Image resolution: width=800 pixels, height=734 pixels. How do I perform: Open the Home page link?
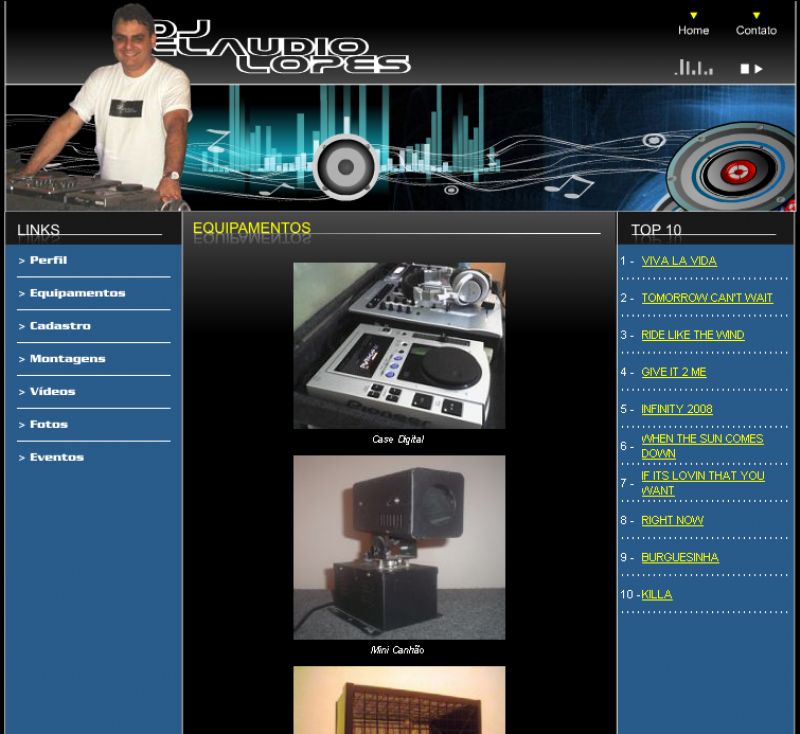pyautogui.click(x=693, y=30)
